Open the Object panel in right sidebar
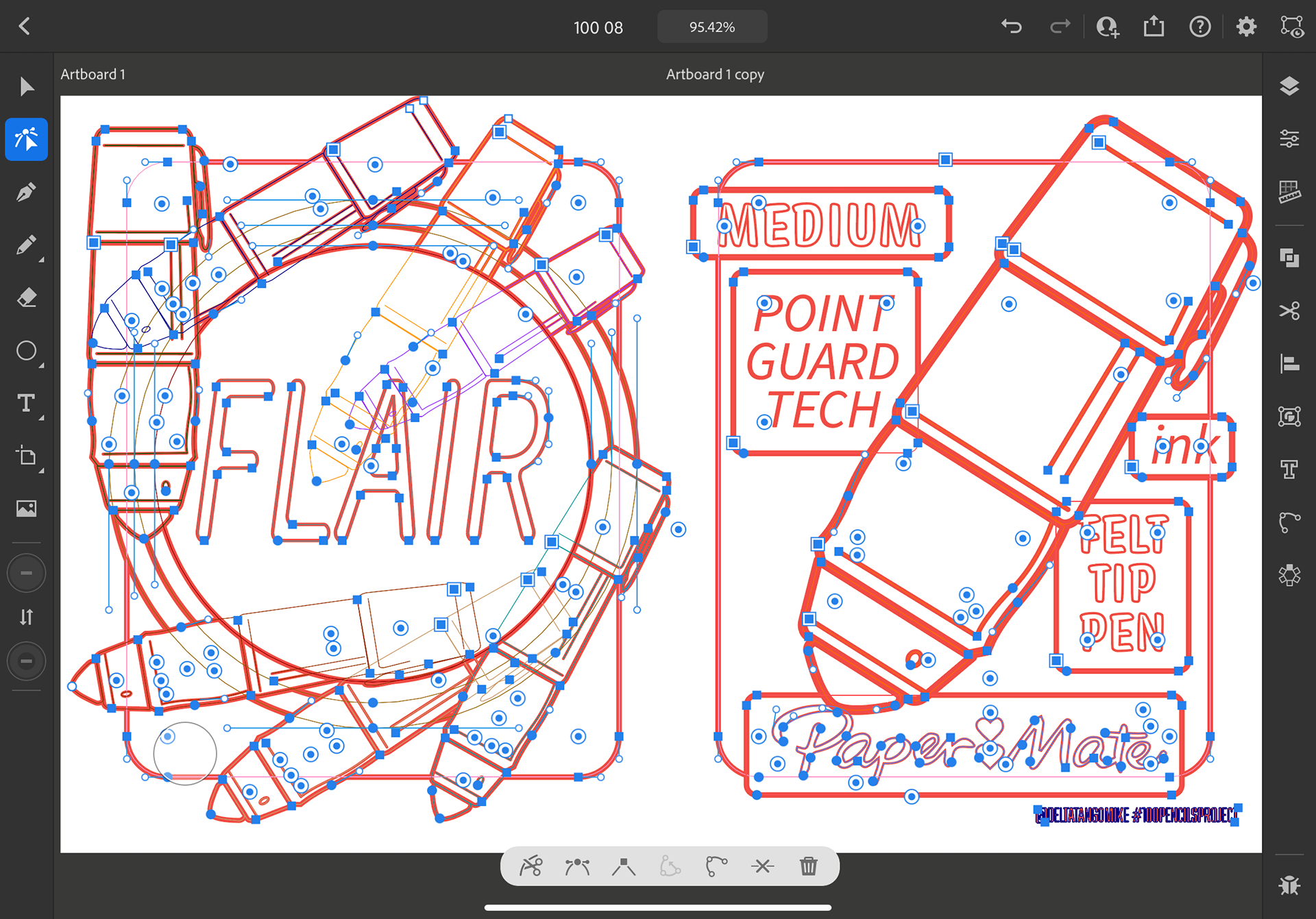 pos(1289,416)
